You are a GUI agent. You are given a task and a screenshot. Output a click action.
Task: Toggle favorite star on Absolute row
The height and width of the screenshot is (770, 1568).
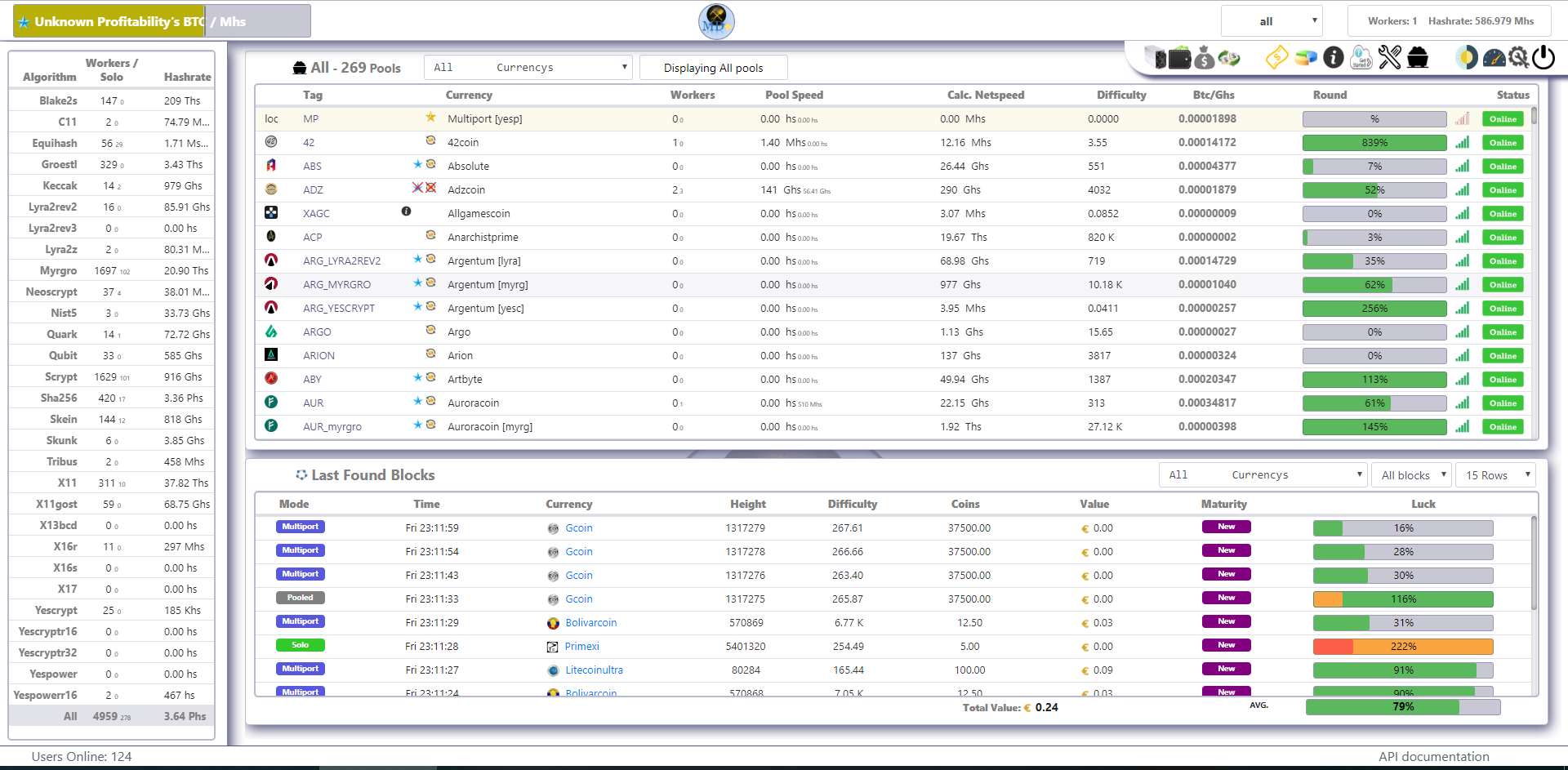click(417, 164)
